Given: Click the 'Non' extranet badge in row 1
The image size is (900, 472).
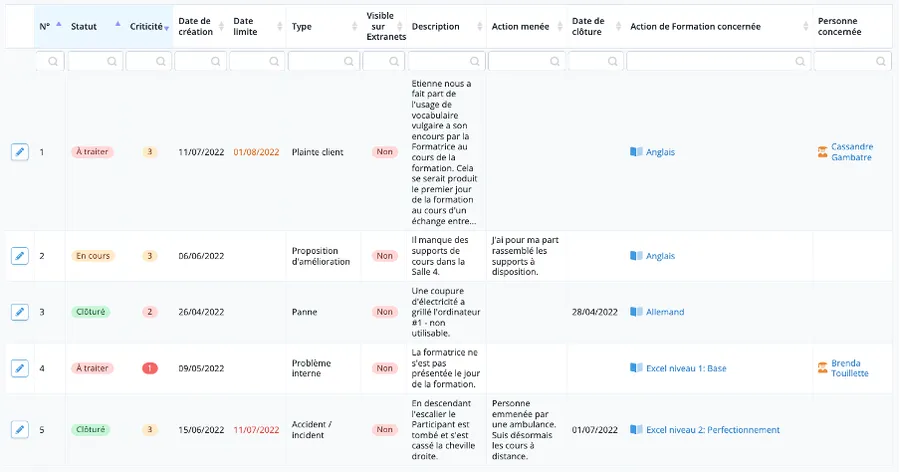Looking at the screenshot, I should pyautogui.click(x=384, y=152).
